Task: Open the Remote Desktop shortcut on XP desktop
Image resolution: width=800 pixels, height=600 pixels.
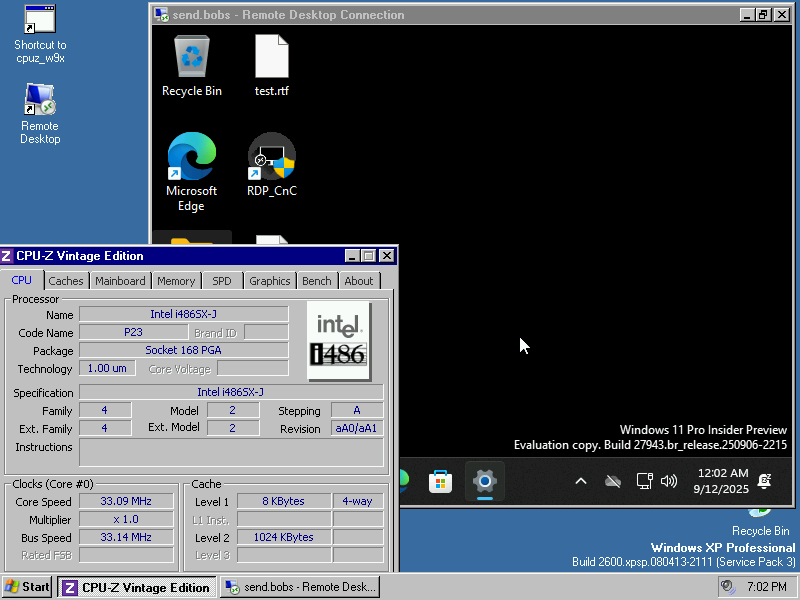Action: [40, 114]
